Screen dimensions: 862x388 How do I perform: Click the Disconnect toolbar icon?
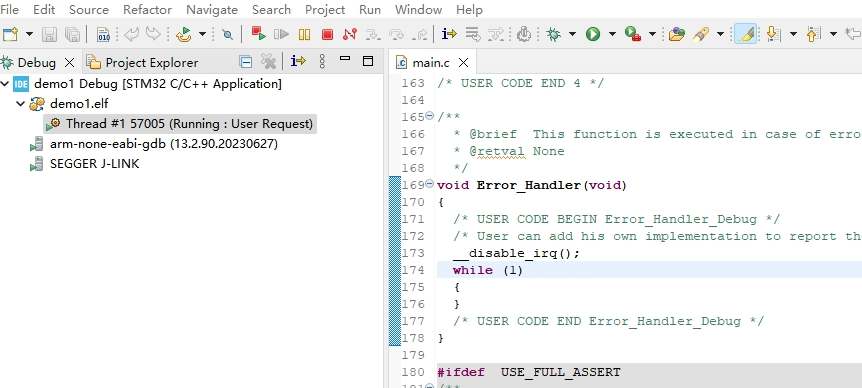click(350, 34)
